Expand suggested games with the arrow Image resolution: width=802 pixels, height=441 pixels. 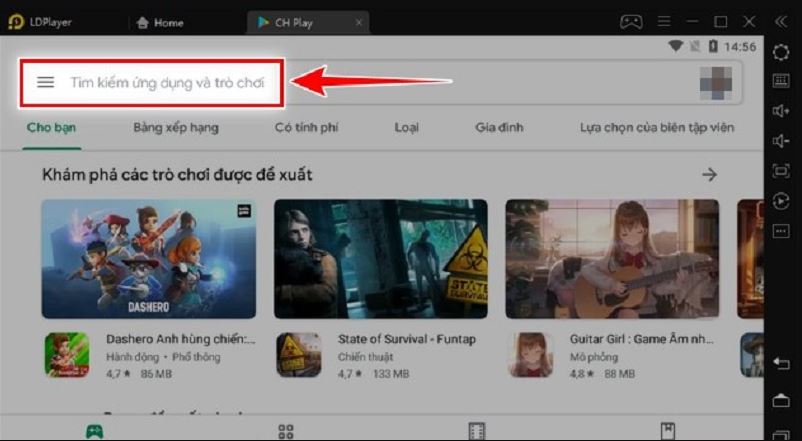709,175
